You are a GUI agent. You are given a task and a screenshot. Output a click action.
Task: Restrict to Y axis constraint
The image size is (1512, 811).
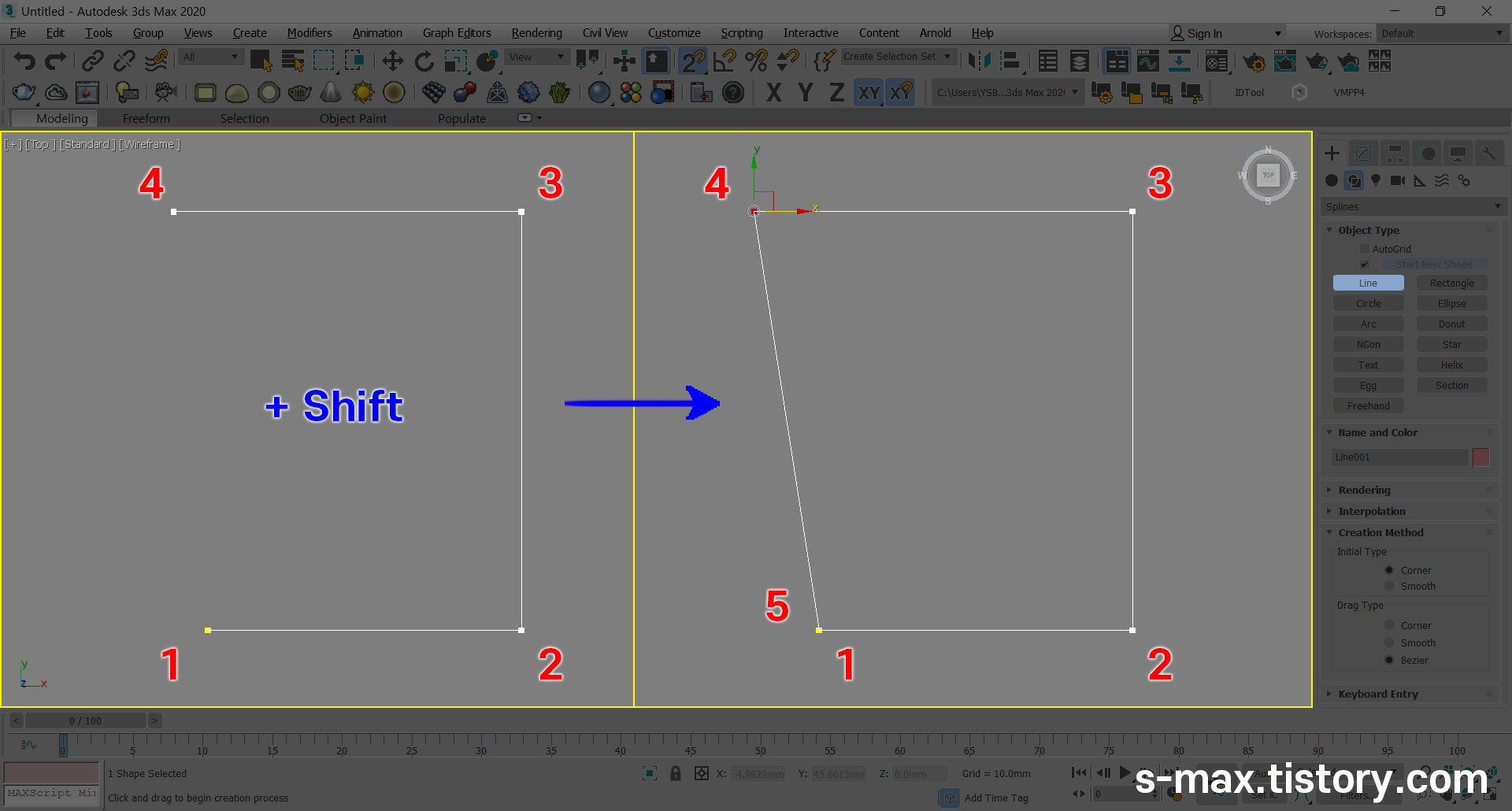click(805, 93)
